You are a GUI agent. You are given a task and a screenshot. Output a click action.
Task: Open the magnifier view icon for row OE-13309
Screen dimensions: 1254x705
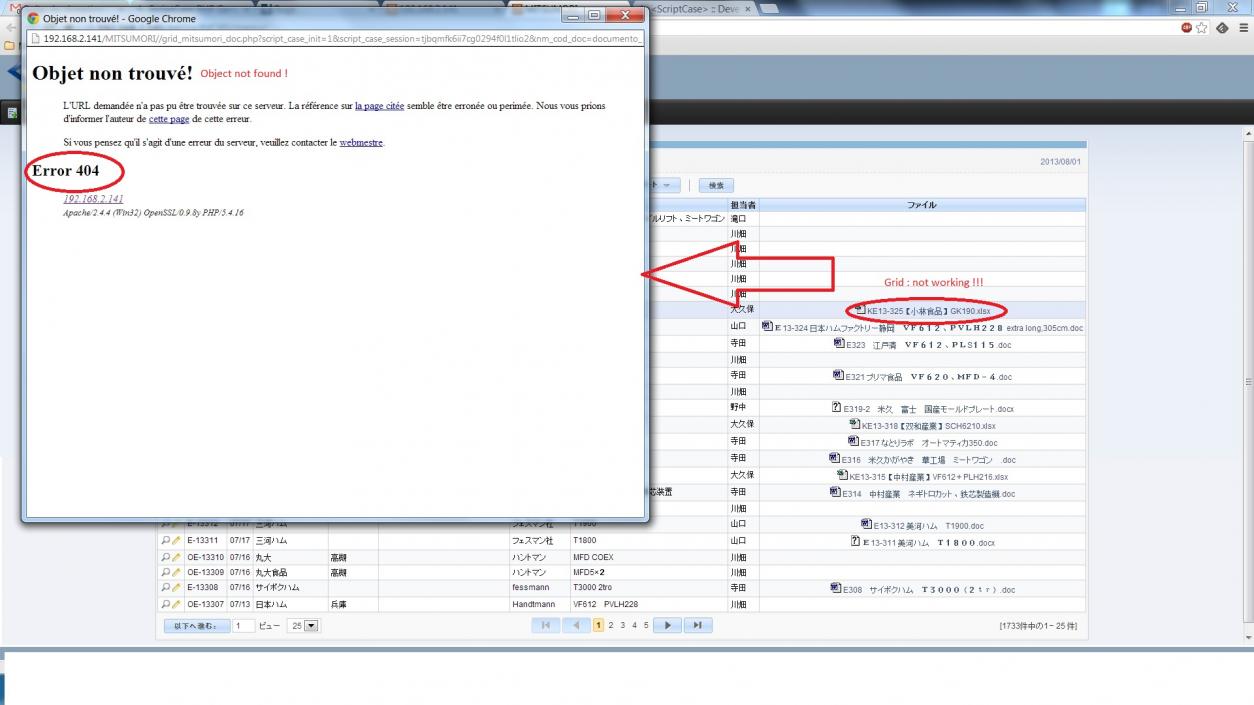click(166, 574)
